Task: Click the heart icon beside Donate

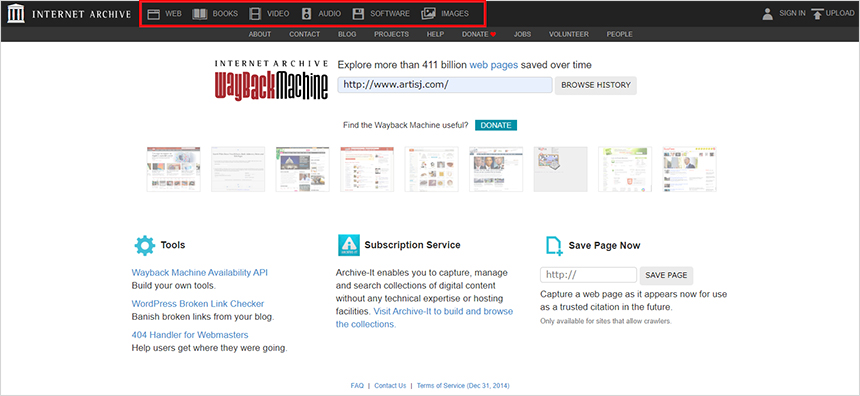Action: 493,35
